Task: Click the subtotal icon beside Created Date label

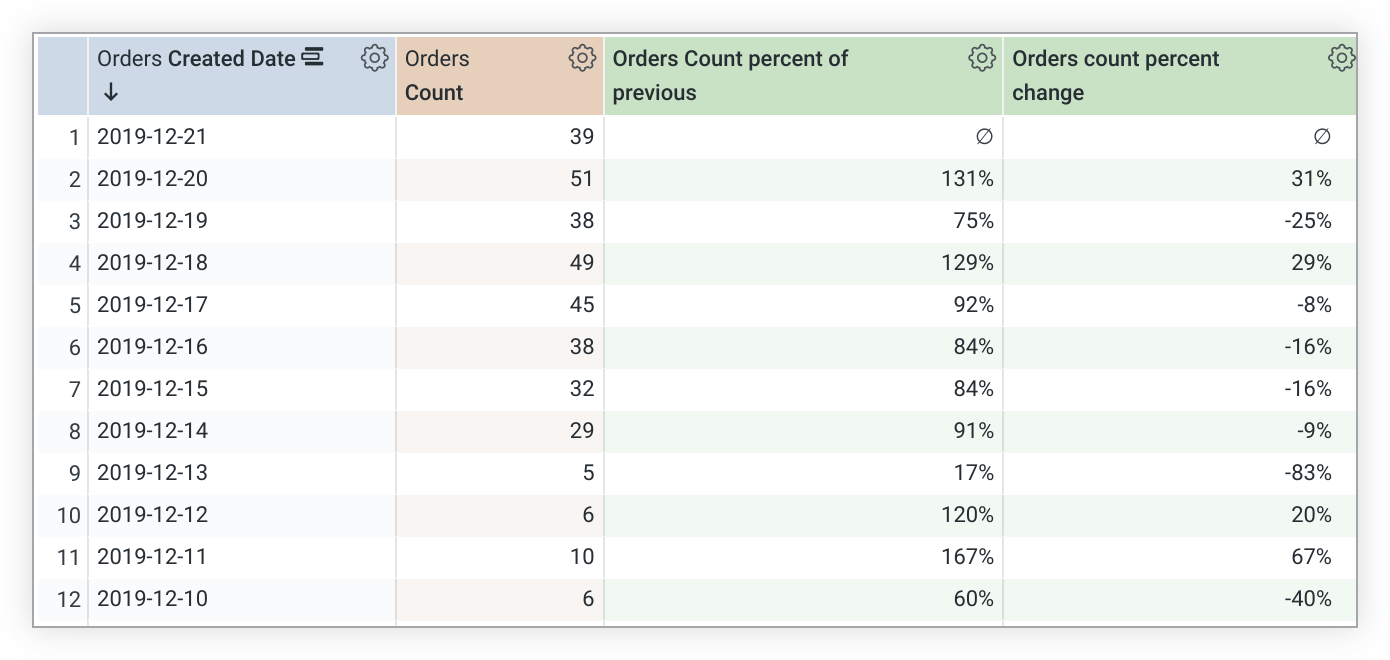Action: [x=313, y=57]
